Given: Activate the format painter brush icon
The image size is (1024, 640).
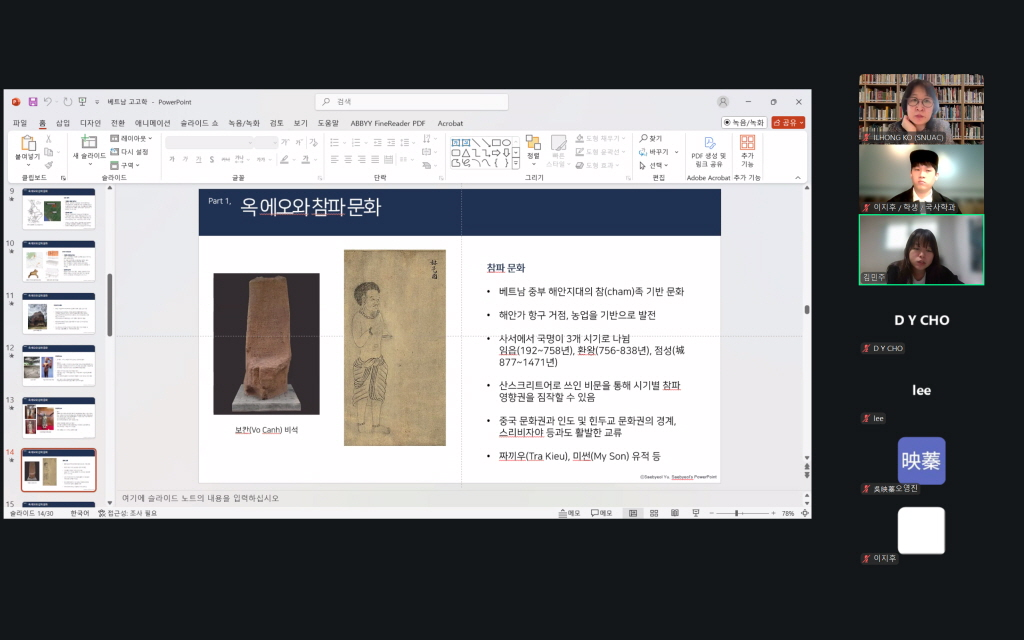Looking at the screenshot, I should click(48, 165).
